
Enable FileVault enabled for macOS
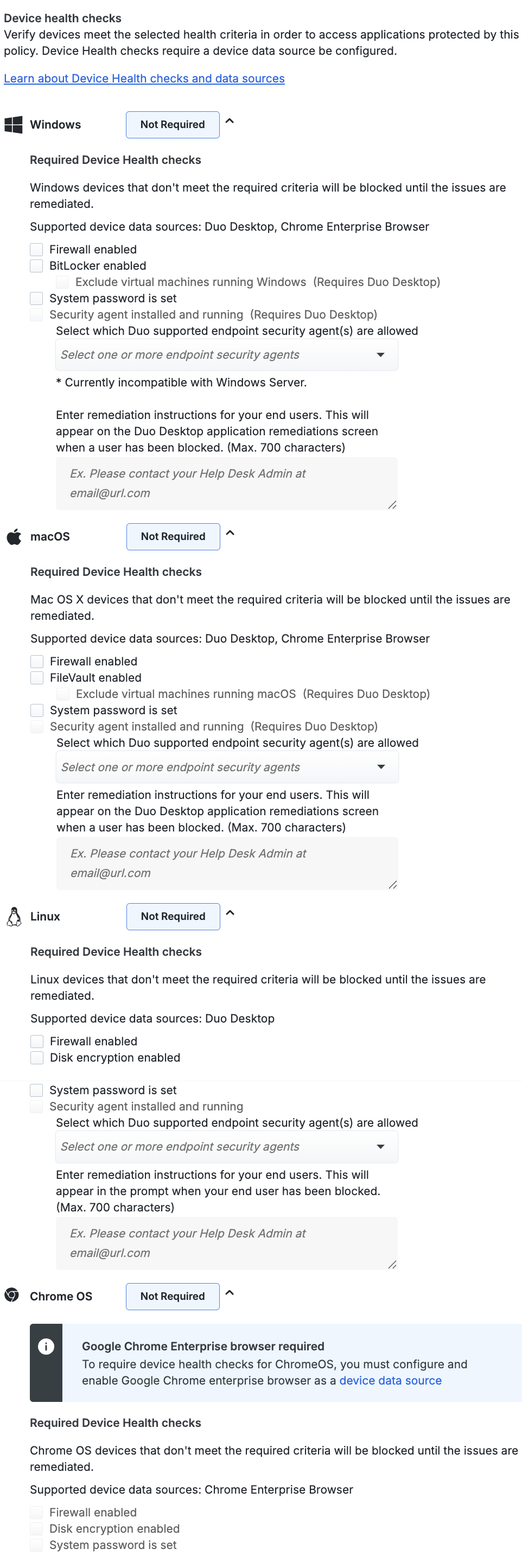(x=36, y=677)
